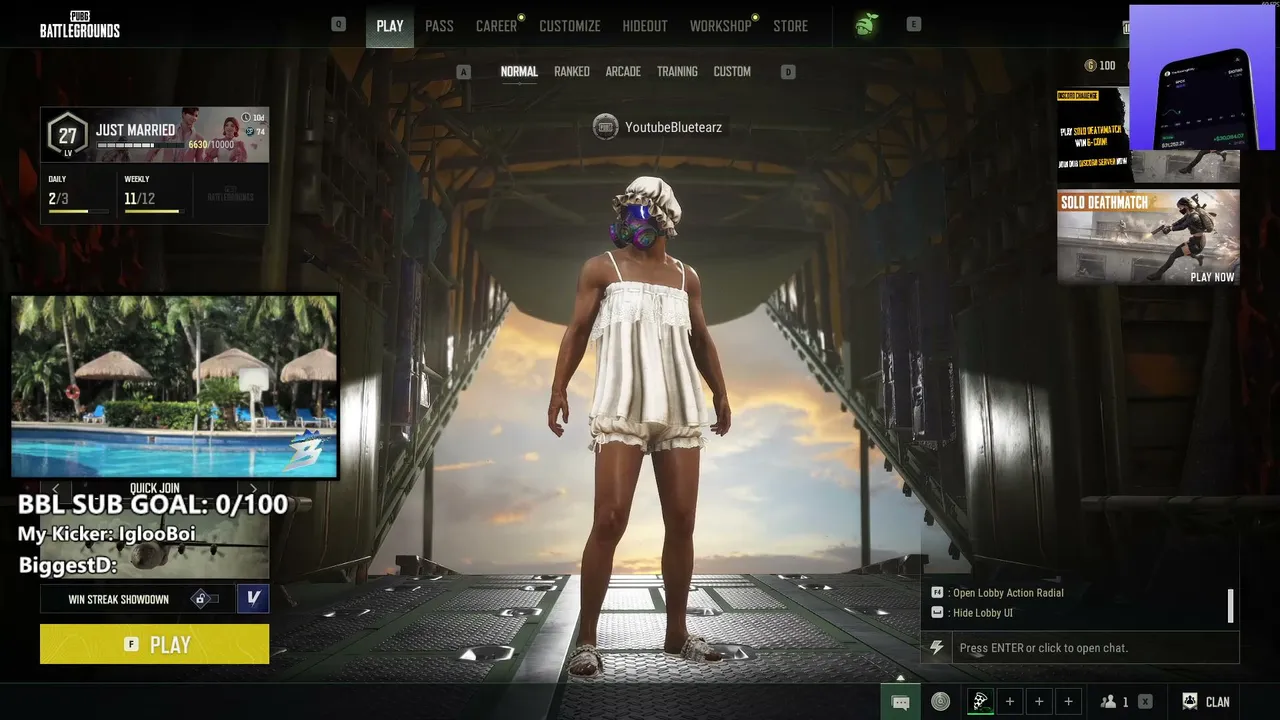Click the 'QUICK JOIN' label
The height and width of the screenshot is (720, 1280).
point(154,489)
